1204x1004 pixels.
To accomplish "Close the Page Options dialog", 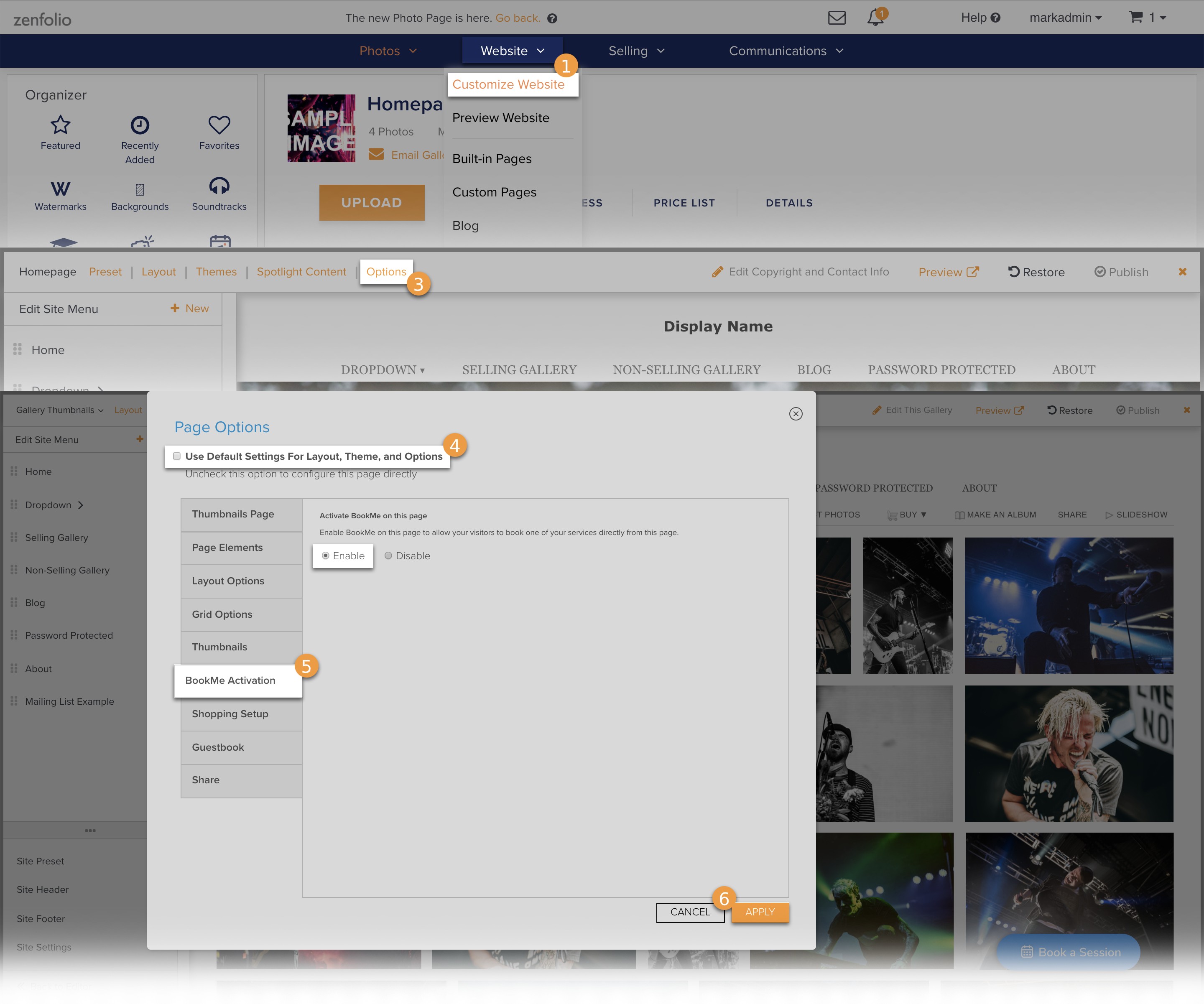I will 796,413.
